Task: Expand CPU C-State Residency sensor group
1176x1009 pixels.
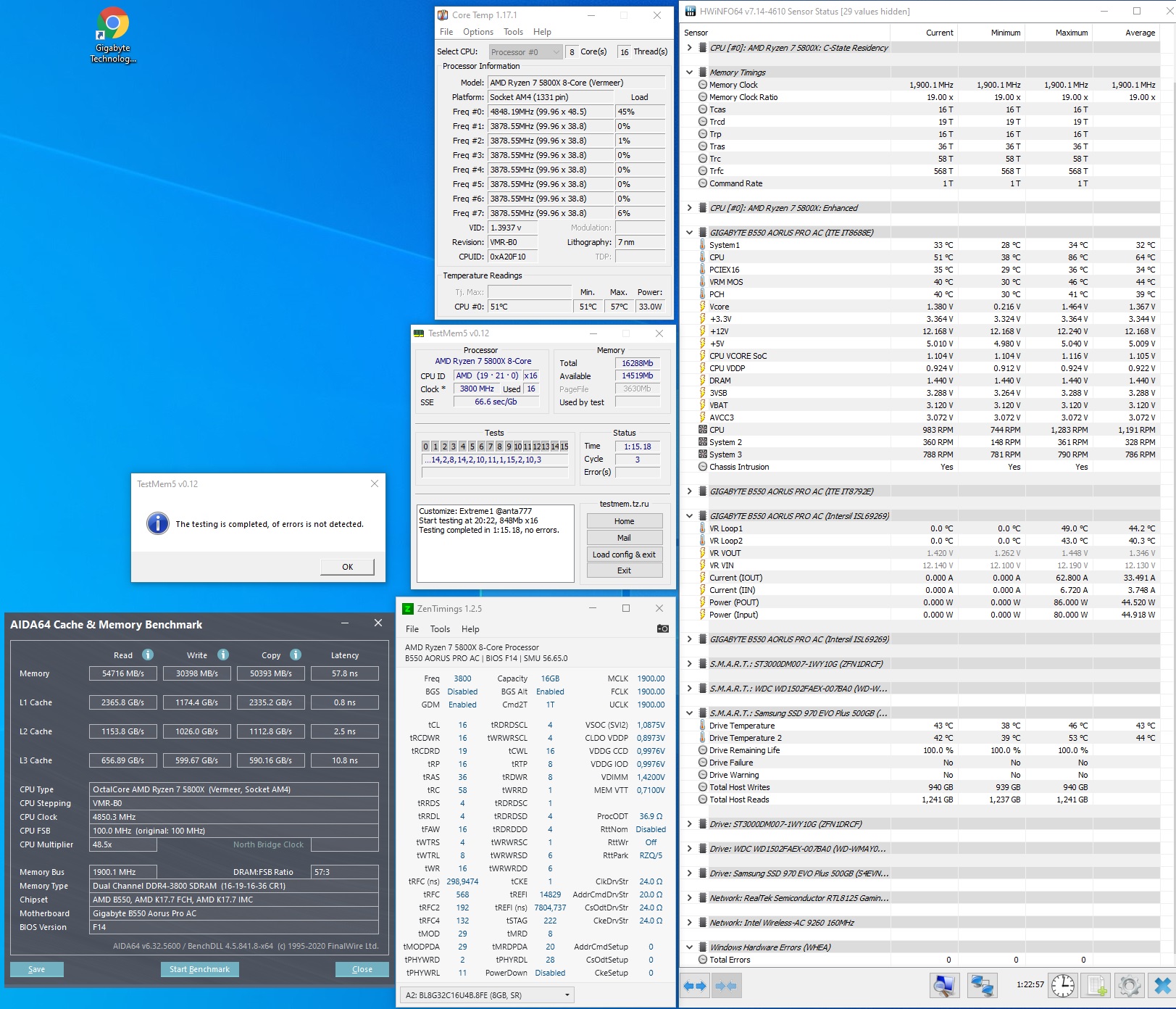Action: pyautogui.click(x=689, y=48)
